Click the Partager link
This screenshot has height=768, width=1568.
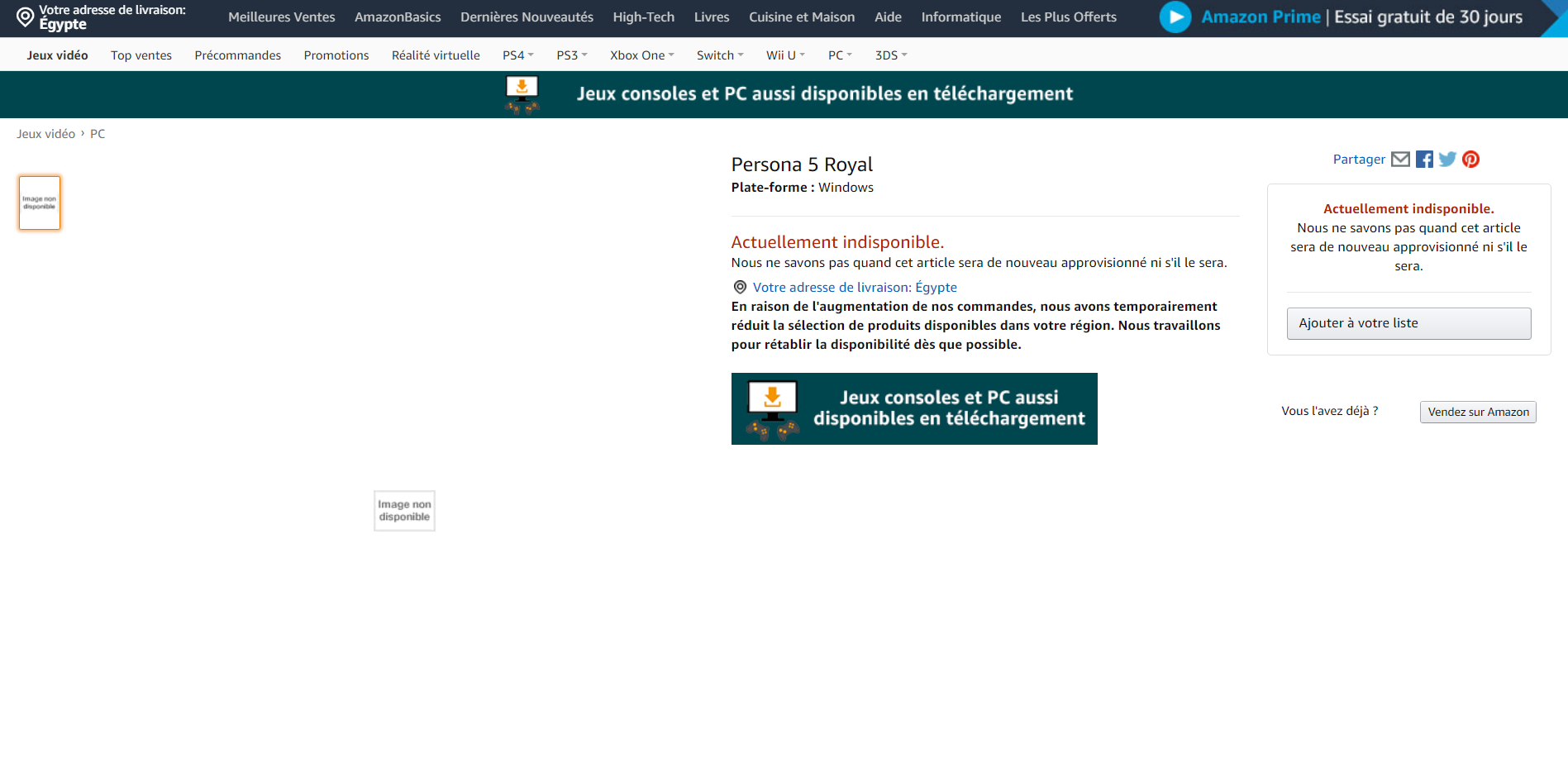(1359, 160)
